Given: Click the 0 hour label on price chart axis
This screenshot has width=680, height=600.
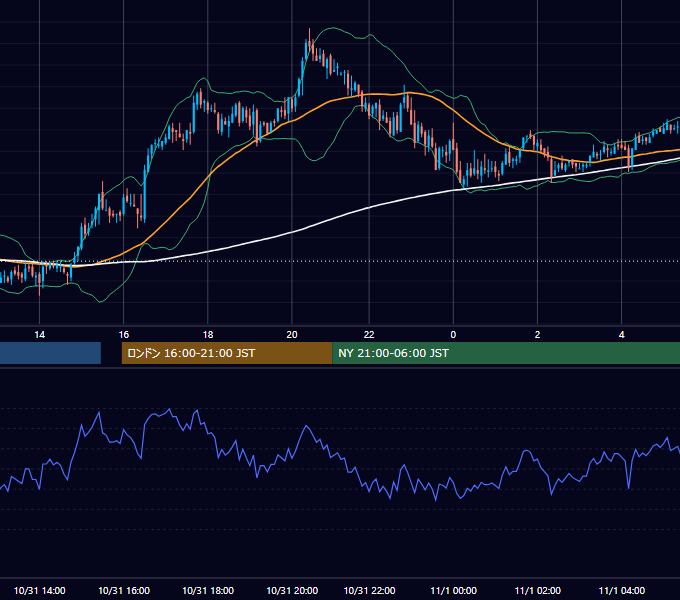Looking at the screenshot, I should pos(453,335).
